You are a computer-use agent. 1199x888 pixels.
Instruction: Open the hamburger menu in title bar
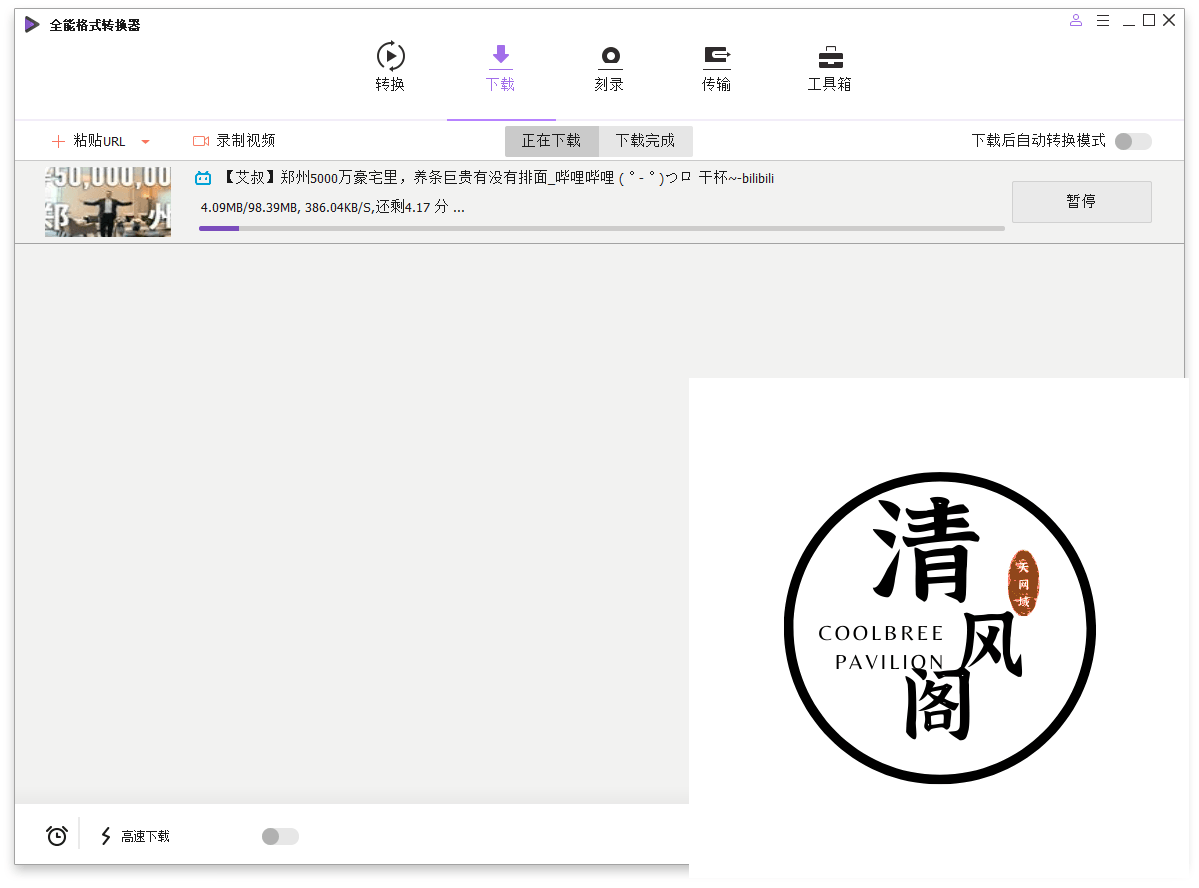tap(1103, 21)
